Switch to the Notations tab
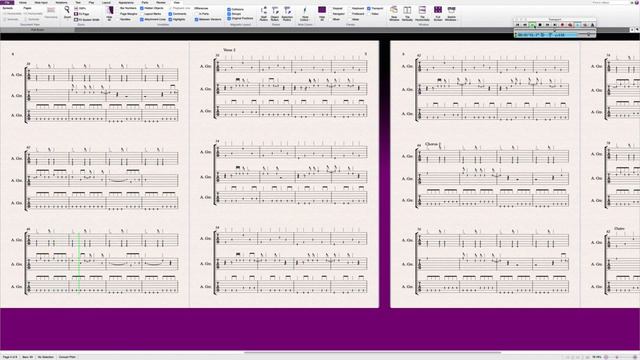The image size is (640, 360). 61,2
